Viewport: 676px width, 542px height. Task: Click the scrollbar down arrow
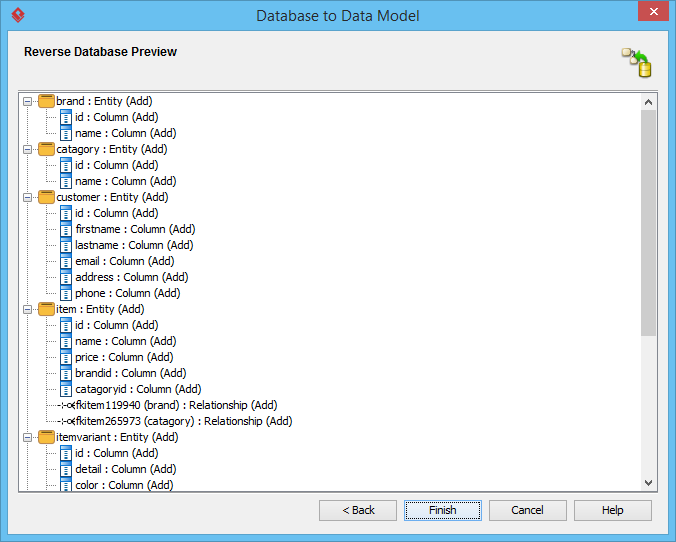[x=648, y=483]
